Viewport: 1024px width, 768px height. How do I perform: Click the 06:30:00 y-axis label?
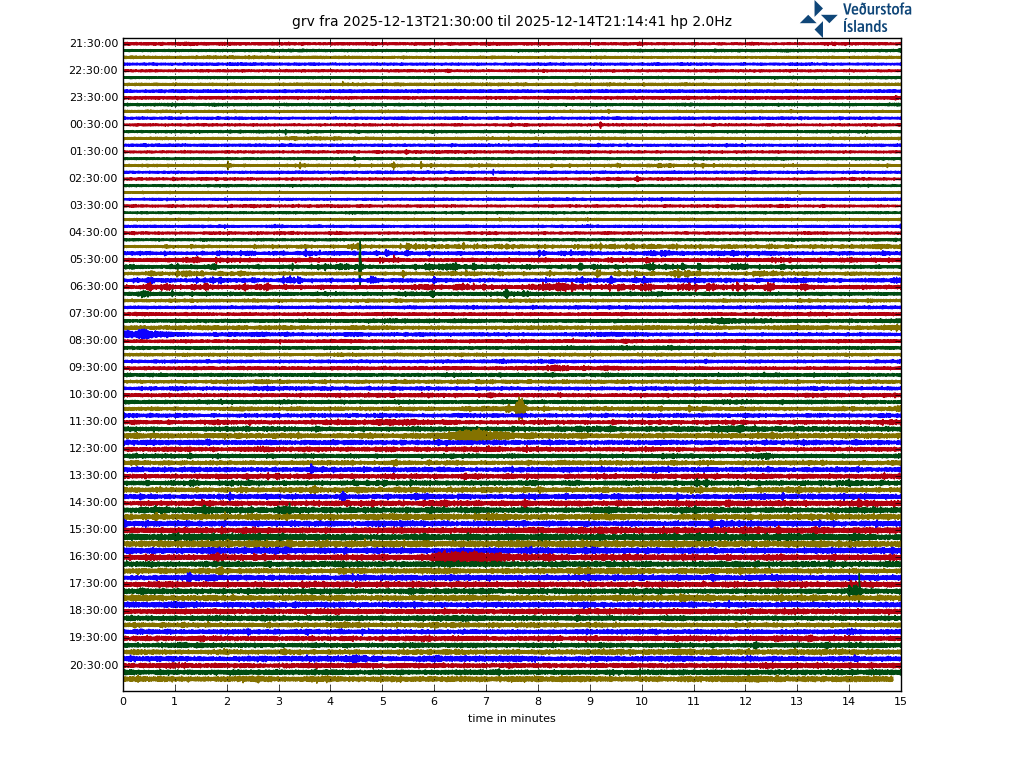point(94,287)
